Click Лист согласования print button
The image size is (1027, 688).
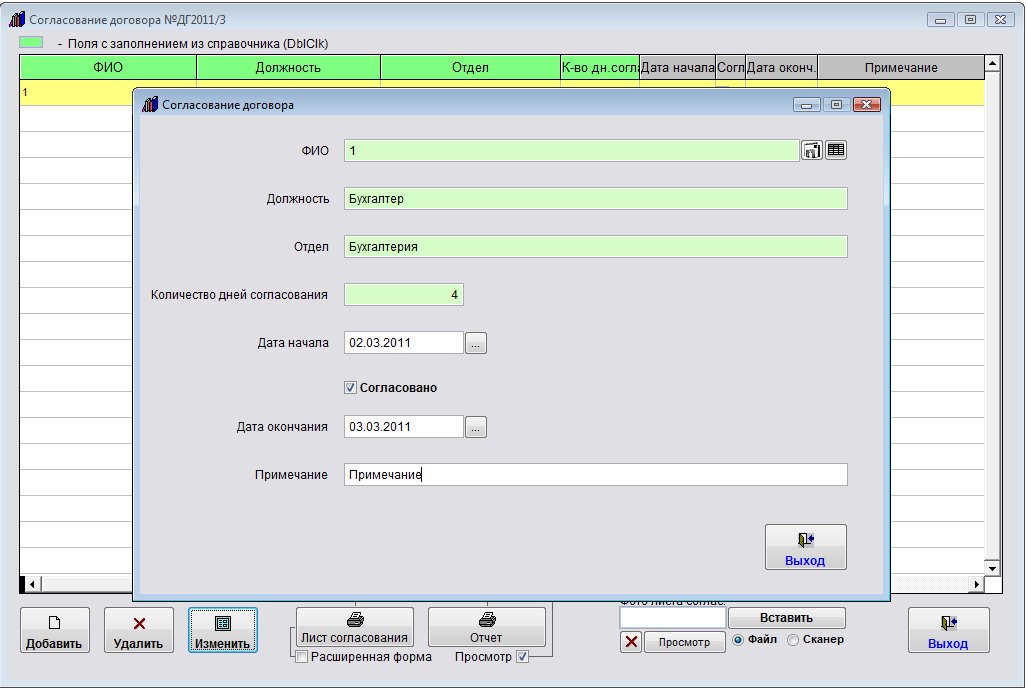click(354, 627)
